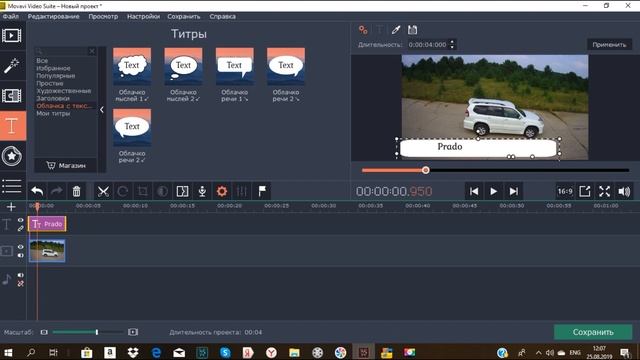Collapse the titles category panel arrow

pos(102,109)
